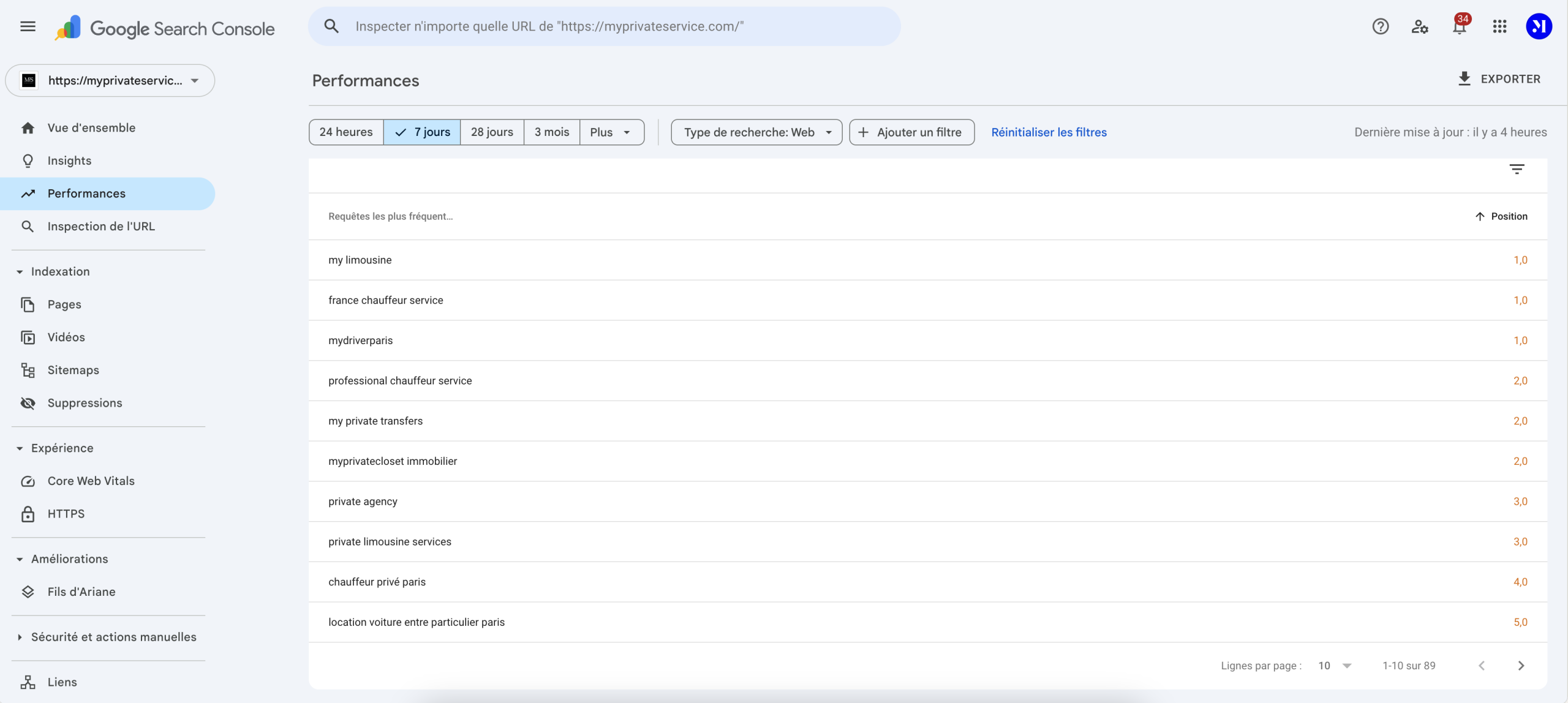This screenshot has height=703, width=1568.
Task: Select the 28 jours date range
Action: click(492, 132)
